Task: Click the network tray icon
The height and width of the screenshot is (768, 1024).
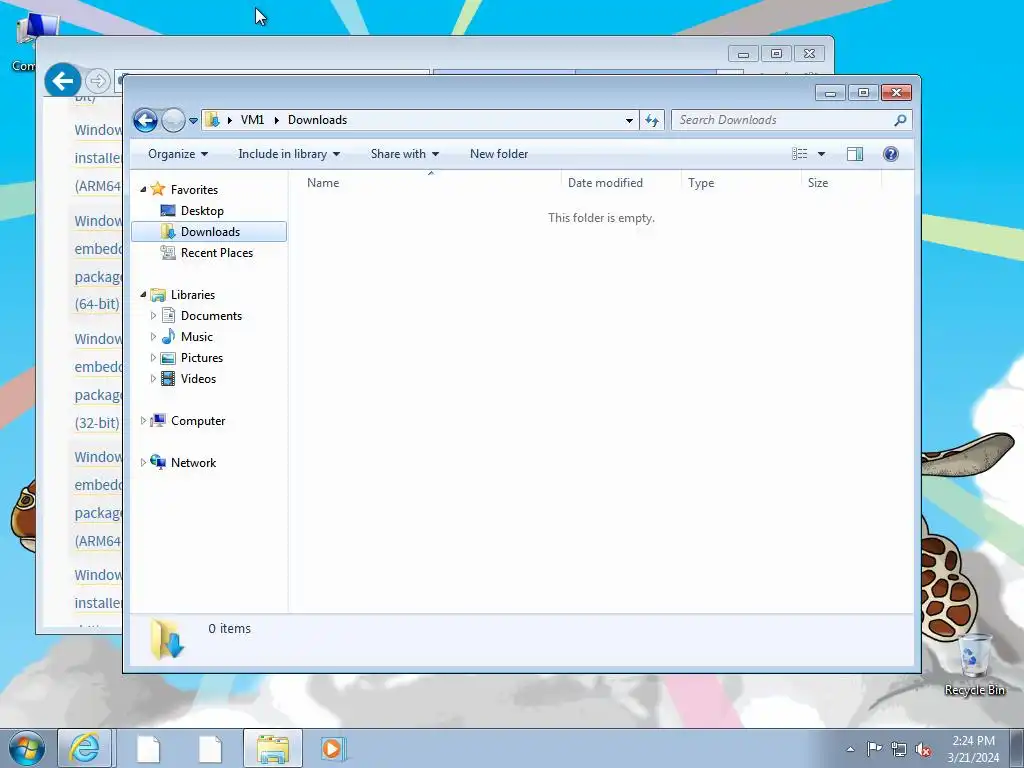Action: (x=899, y=749)
